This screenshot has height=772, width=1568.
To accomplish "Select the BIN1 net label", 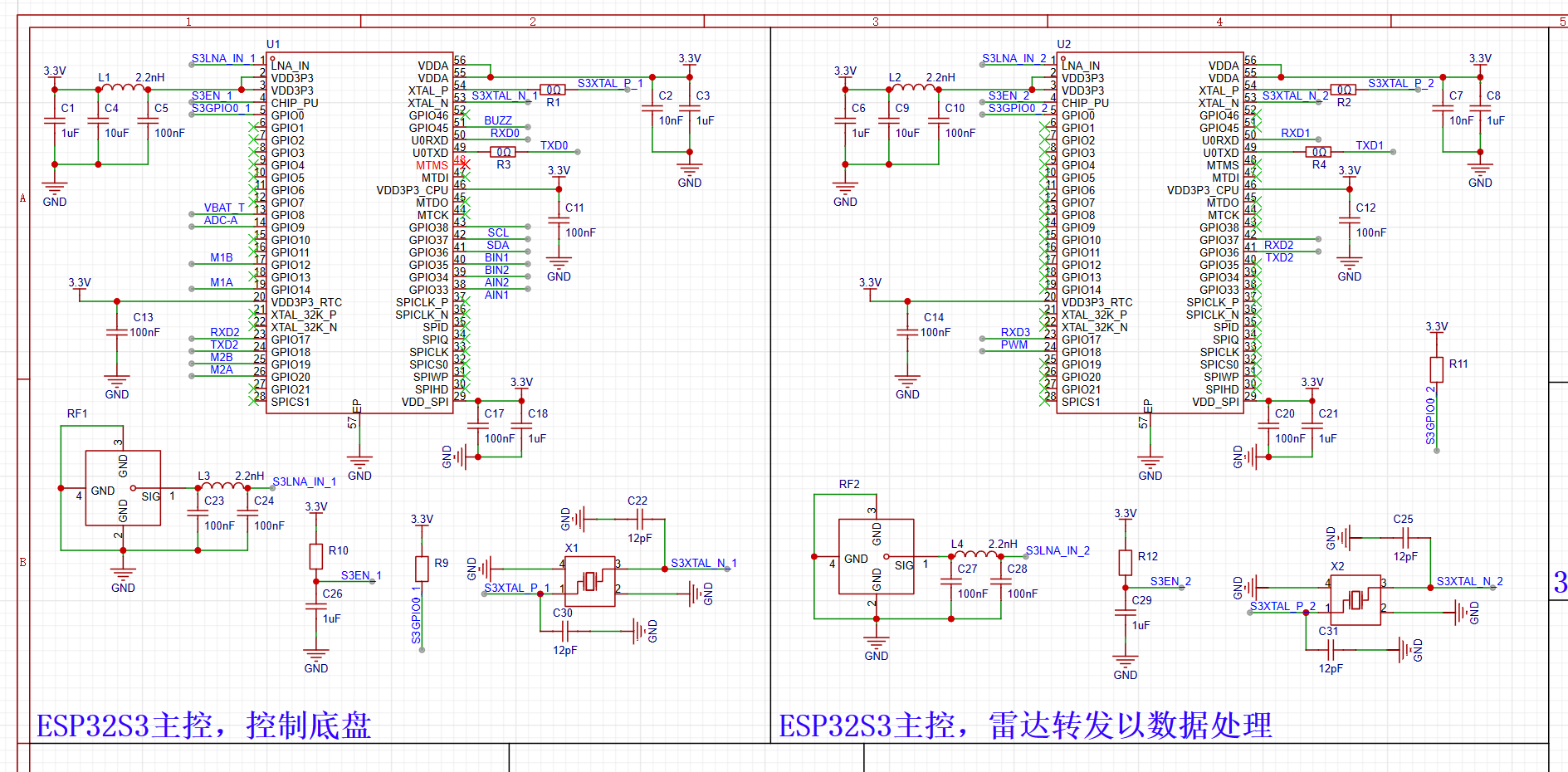I will tap(497, 257).
